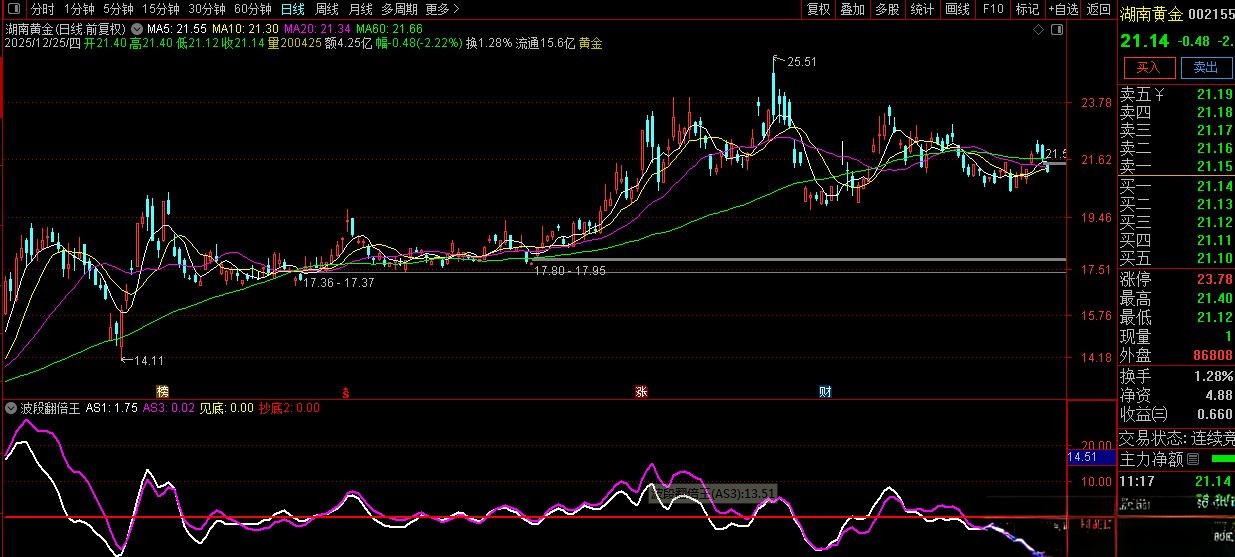The height and width of the screenshot is (557, 1235).
Task: Open the 更多 periods expander
Action: (442, 9)
